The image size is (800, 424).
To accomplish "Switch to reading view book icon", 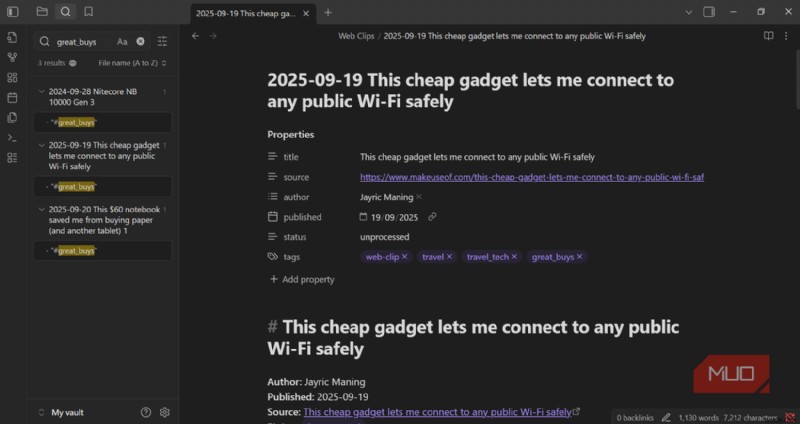I will pos(768,36).
